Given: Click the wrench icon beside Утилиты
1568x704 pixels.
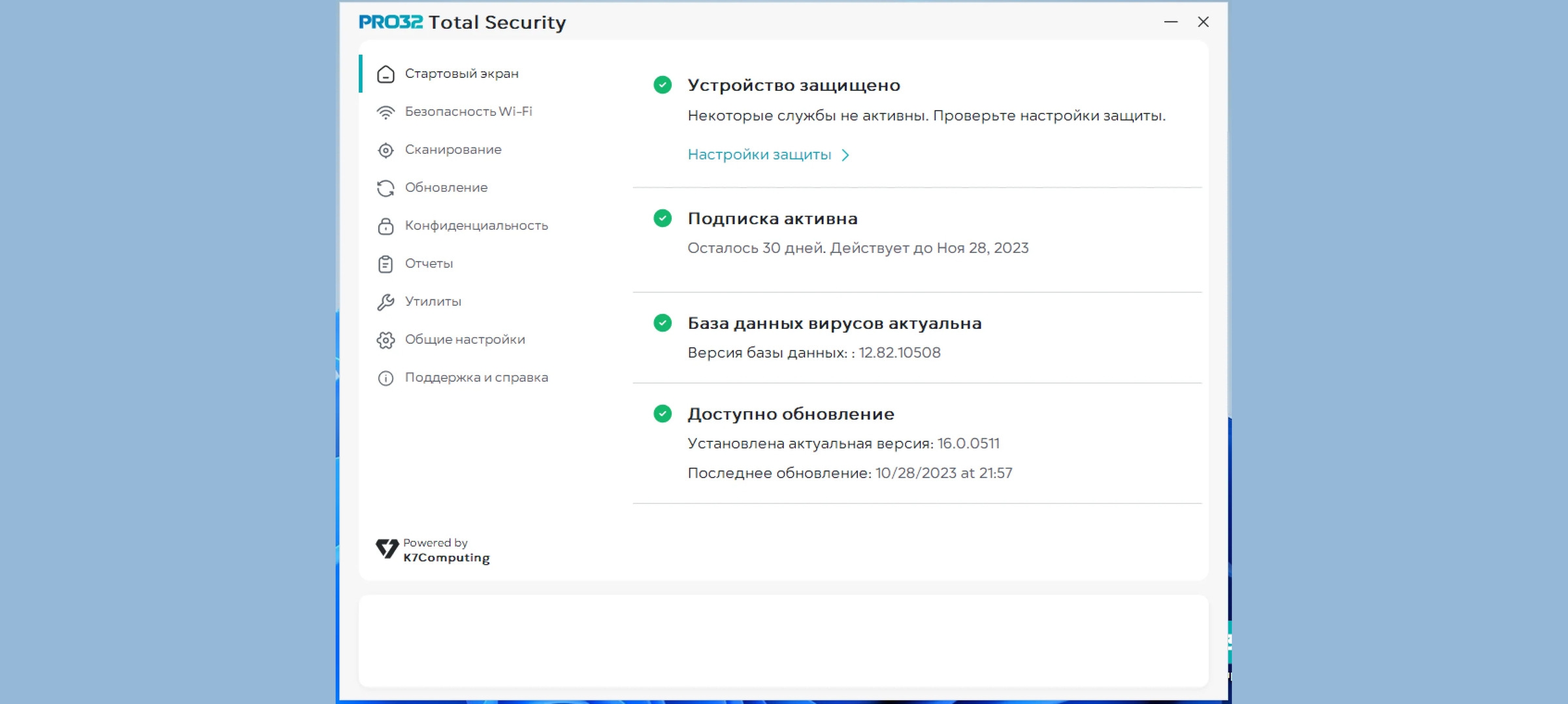Looking at the screenshot, I should point(385,302).
